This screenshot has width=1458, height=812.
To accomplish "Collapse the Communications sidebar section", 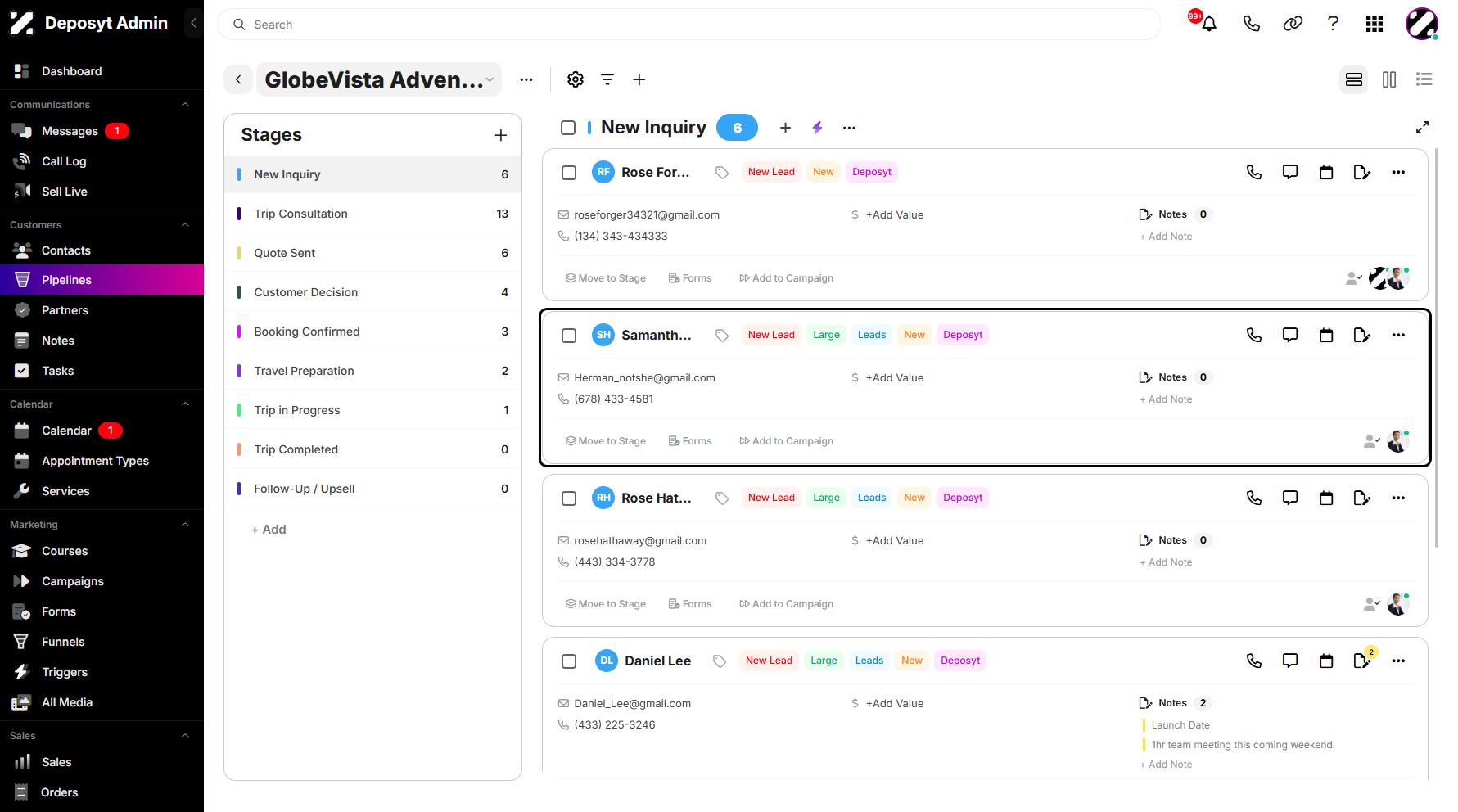I will click(185, 105).
